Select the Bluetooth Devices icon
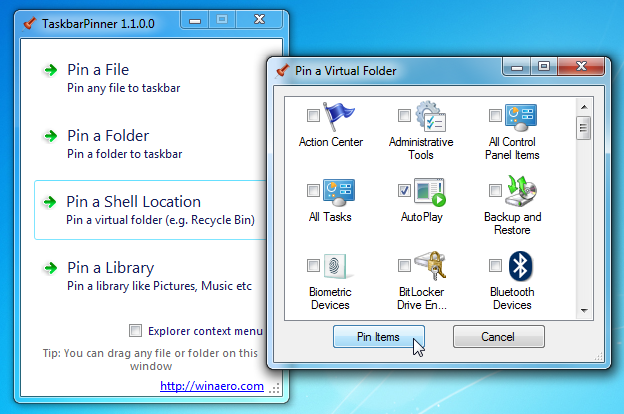624x414 pixels. click(520, 266)
